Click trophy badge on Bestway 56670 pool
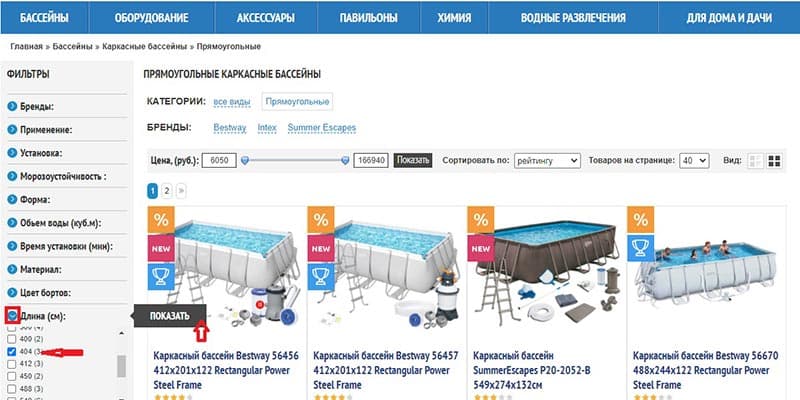This screenshot has width=800, height=400. (x=640, y=248)
